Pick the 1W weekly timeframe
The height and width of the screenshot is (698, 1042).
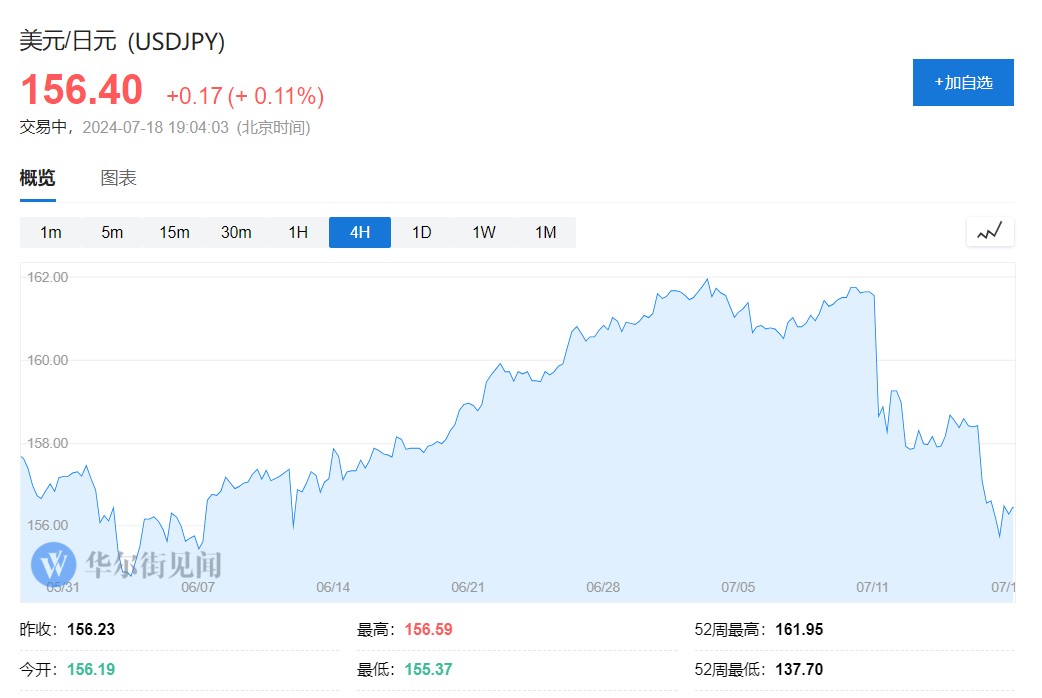(x=484, y=233)
